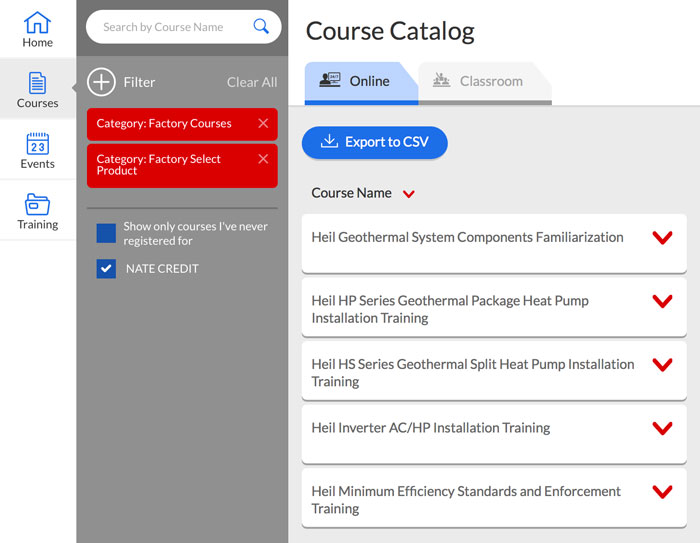Click the Course Catalog heading

click(390, 31)
